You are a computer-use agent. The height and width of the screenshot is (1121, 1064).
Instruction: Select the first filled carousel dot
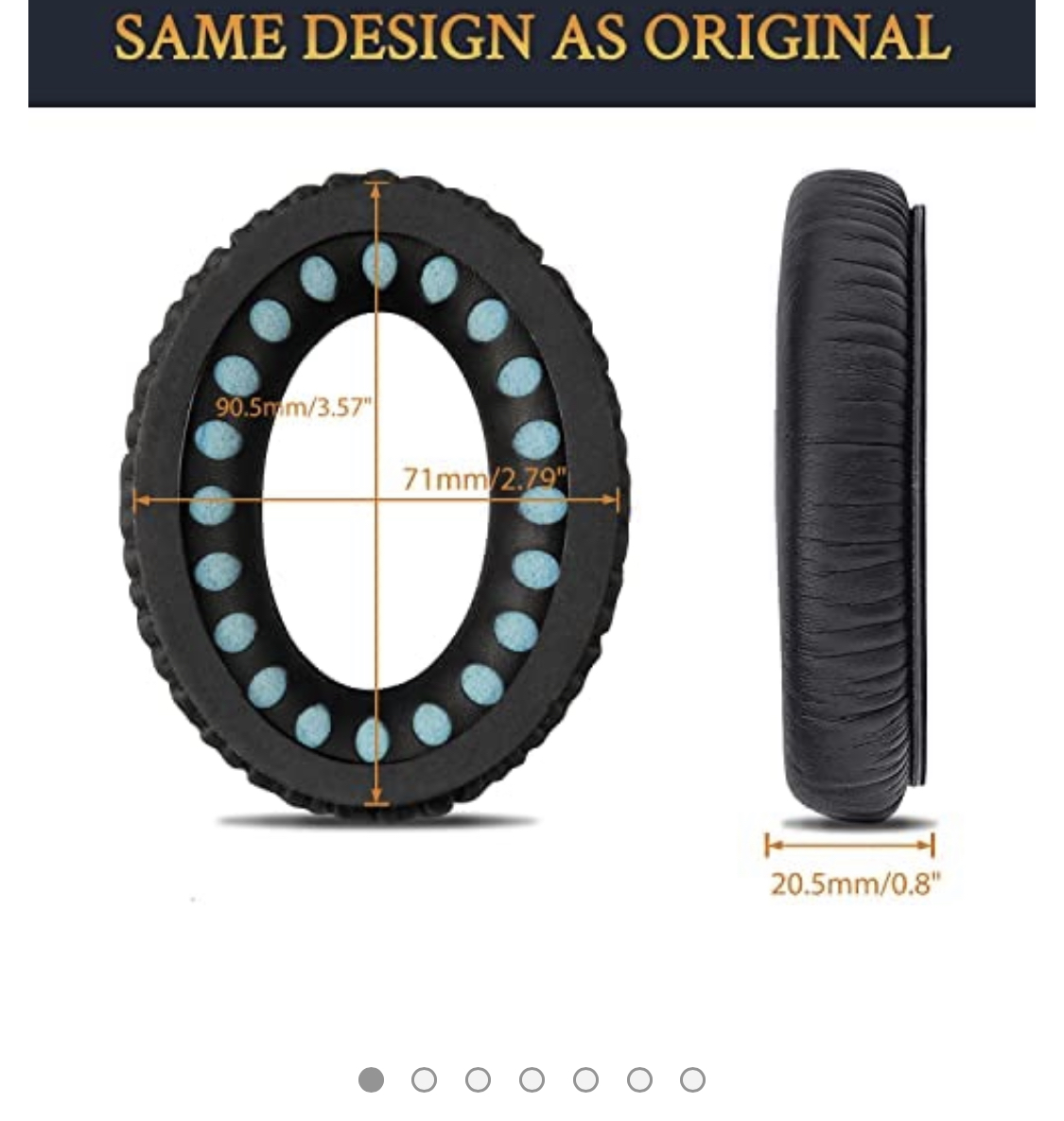point(371,1078)
